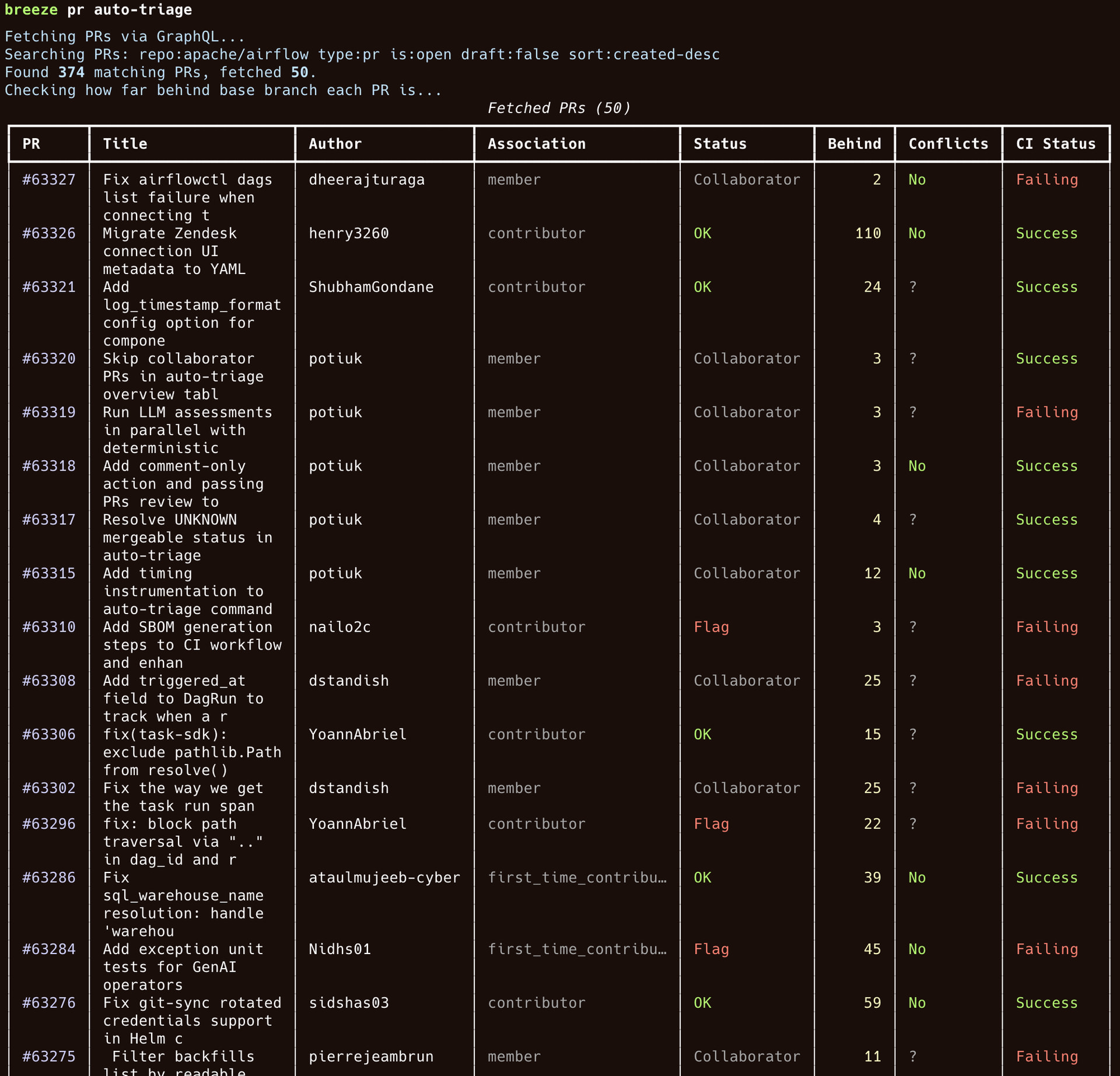Image resolution: width=1120 pixels, height=1076 pixels.
Task: Click PR number #63326
Action: click(x=49, y=233)
